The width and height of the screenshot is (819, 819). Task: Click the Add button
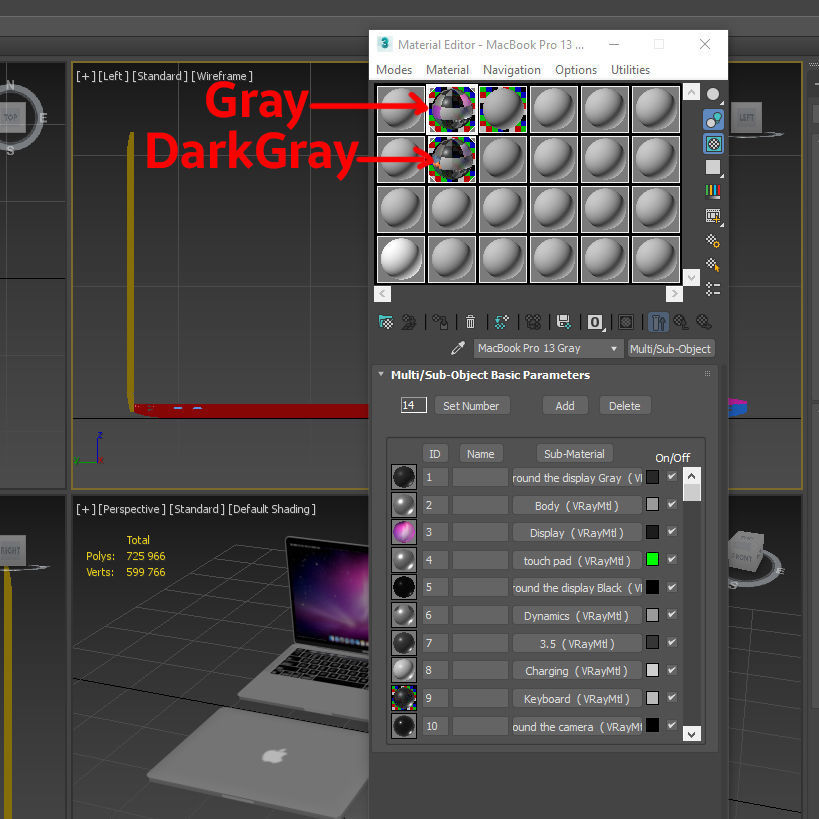pyautogui.click(x=565, y=405)
